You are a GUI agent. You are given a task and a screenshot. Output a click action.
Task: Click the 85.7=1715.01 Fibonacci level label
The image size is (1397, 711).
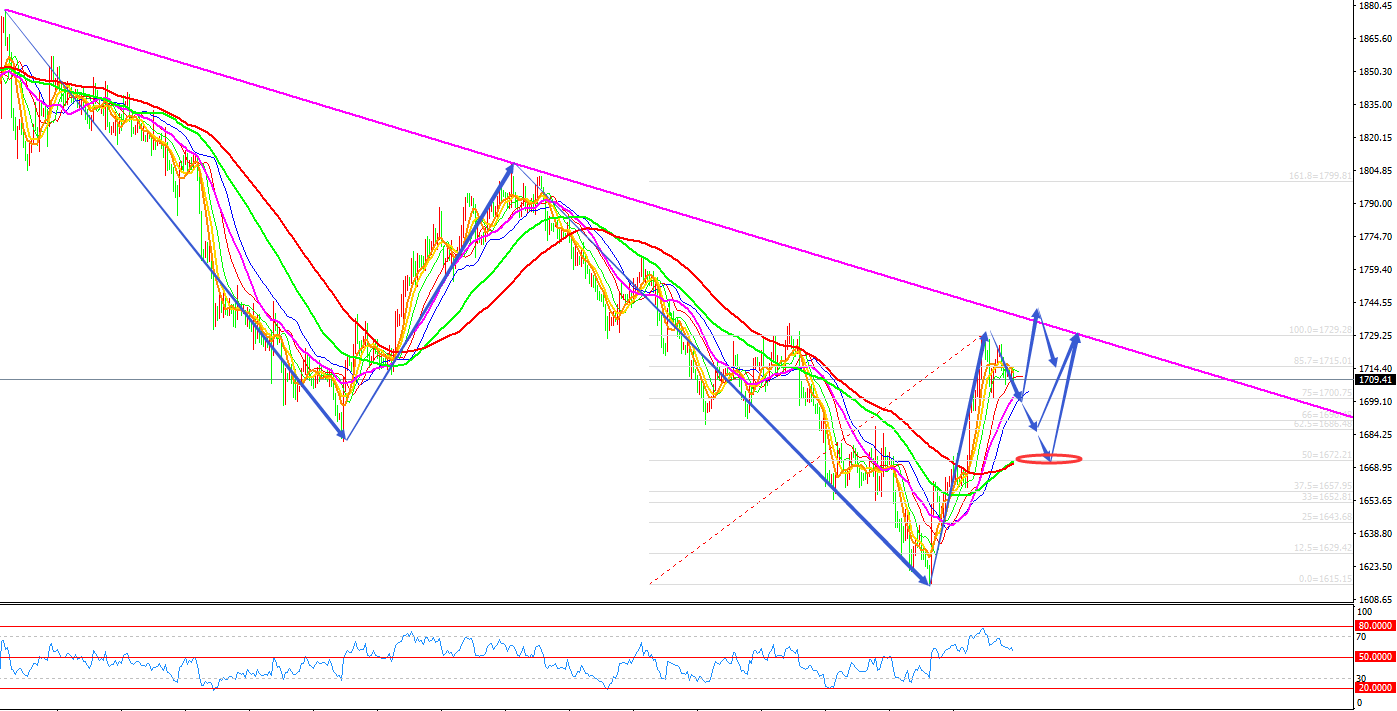1322,361
